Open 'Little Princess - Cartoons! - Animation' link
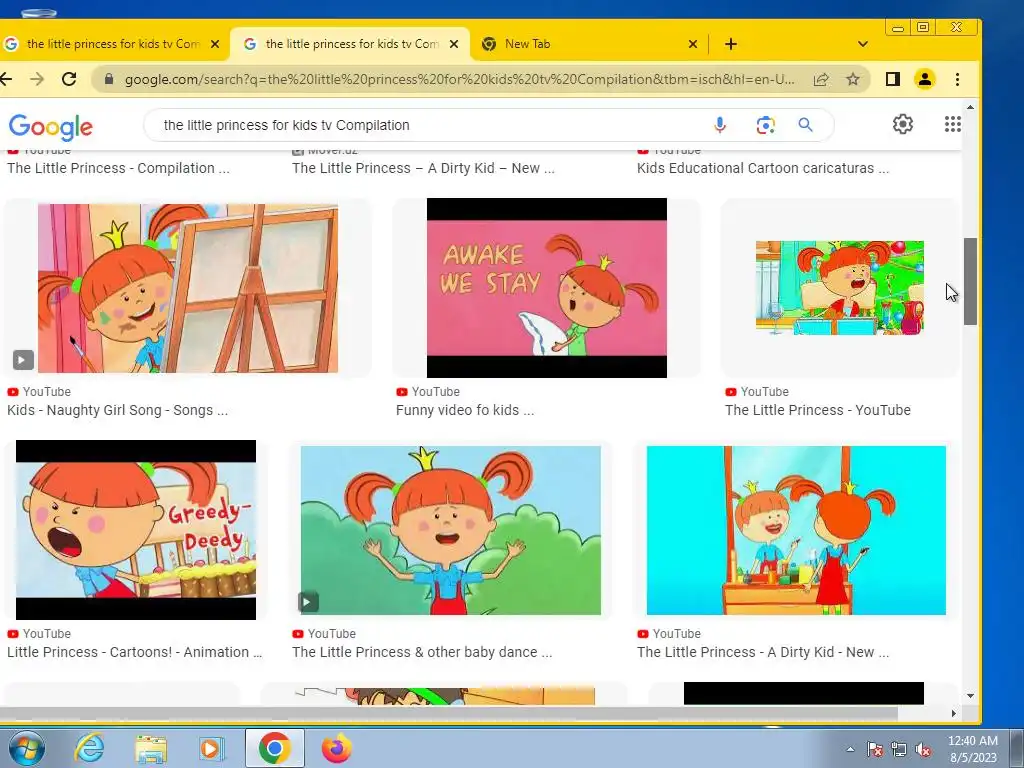The width and height of the screenshot is (1024, 768). point(135,652)
